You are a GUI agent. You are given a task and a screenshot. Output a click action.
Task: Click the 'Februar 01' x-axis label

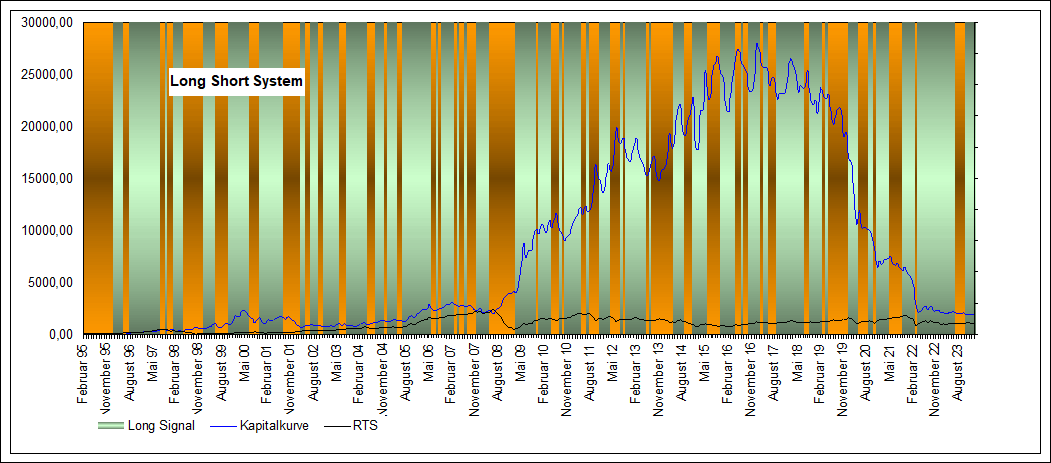coord(266,374)
